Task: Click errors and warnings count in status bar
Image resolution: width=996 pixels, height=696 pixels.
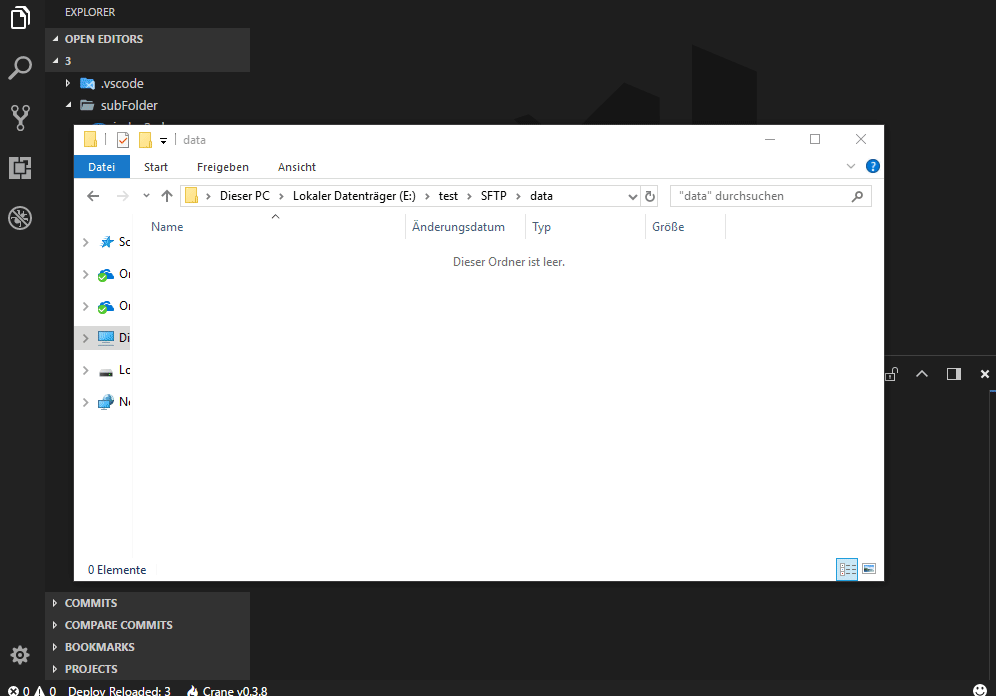Action: (32, 690)
